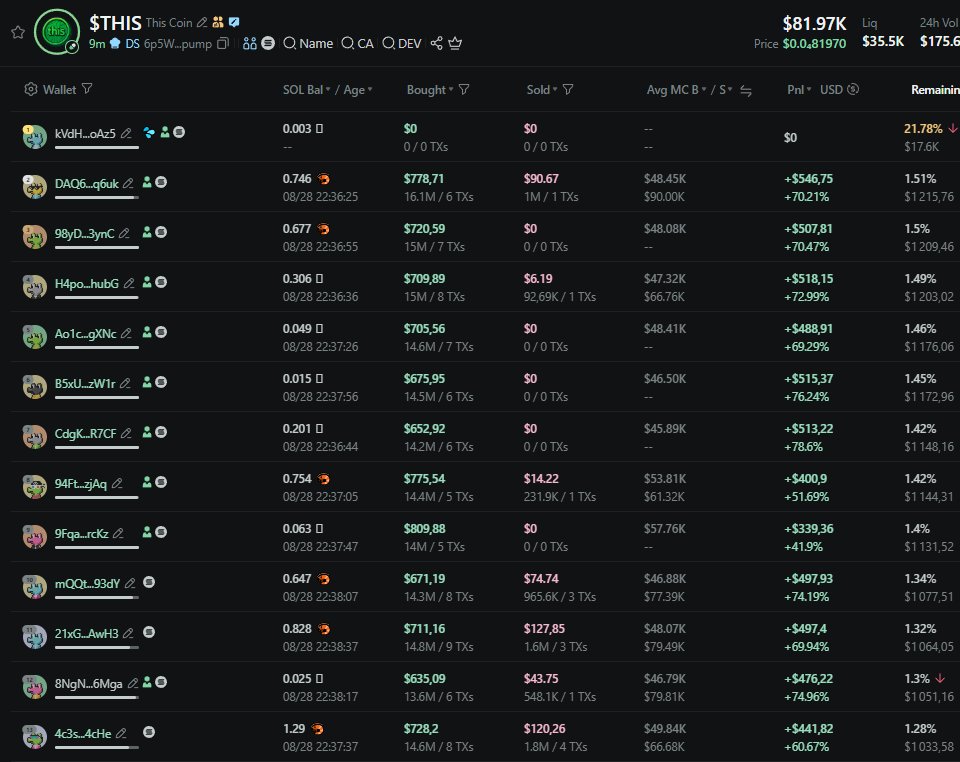960x762 pixels.
Task: Toggle the PnL USD currency switch
Action: [x=853, y=90]
